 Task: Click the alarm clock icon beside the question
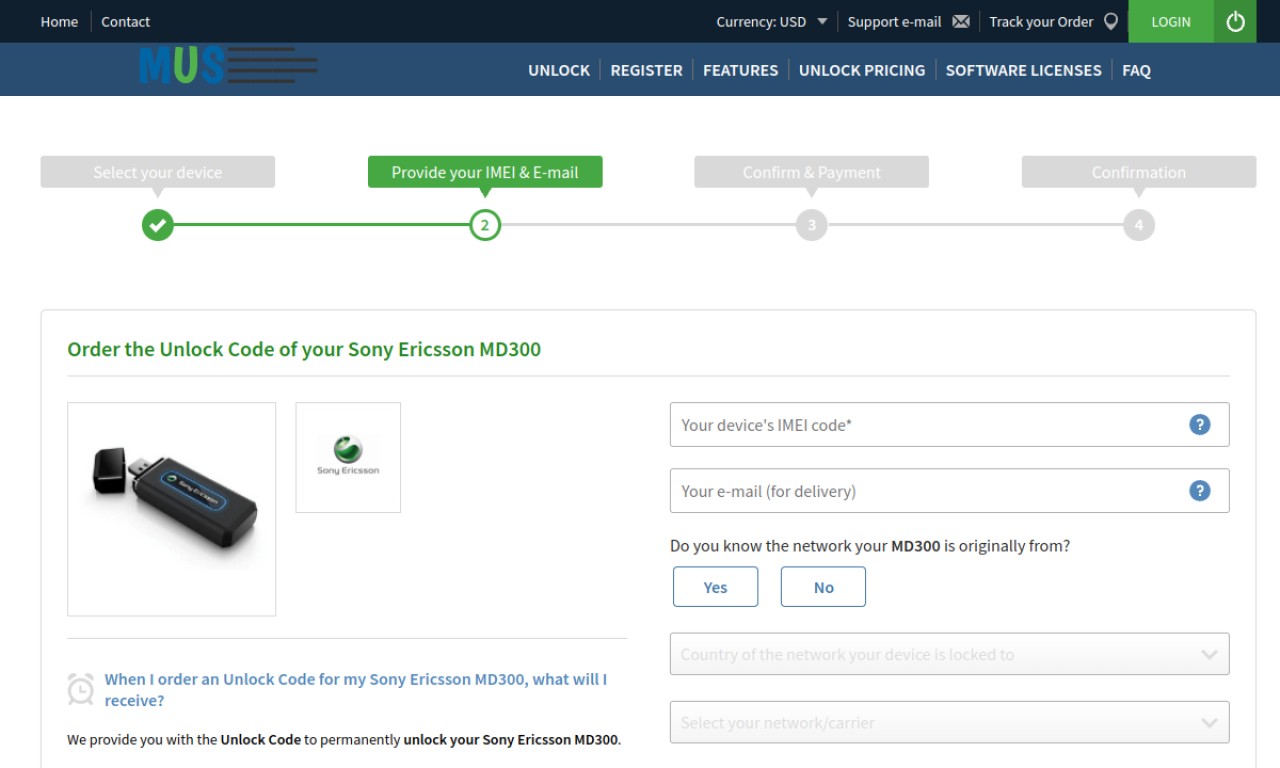click(x=81, y=688)
